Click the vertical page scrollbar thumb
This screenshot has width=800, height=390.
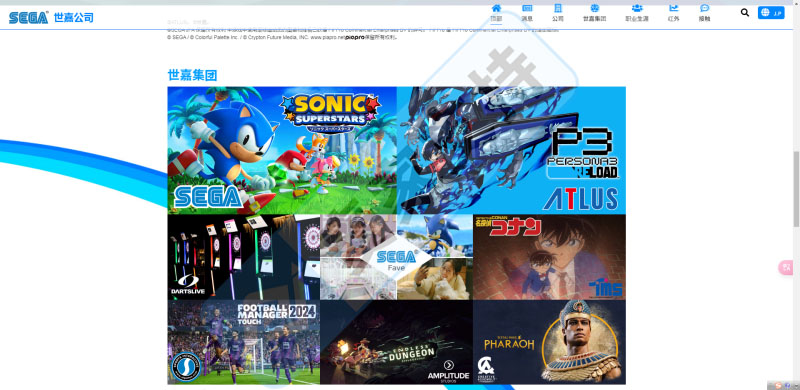pyautogui.click(x=796, y=189)
